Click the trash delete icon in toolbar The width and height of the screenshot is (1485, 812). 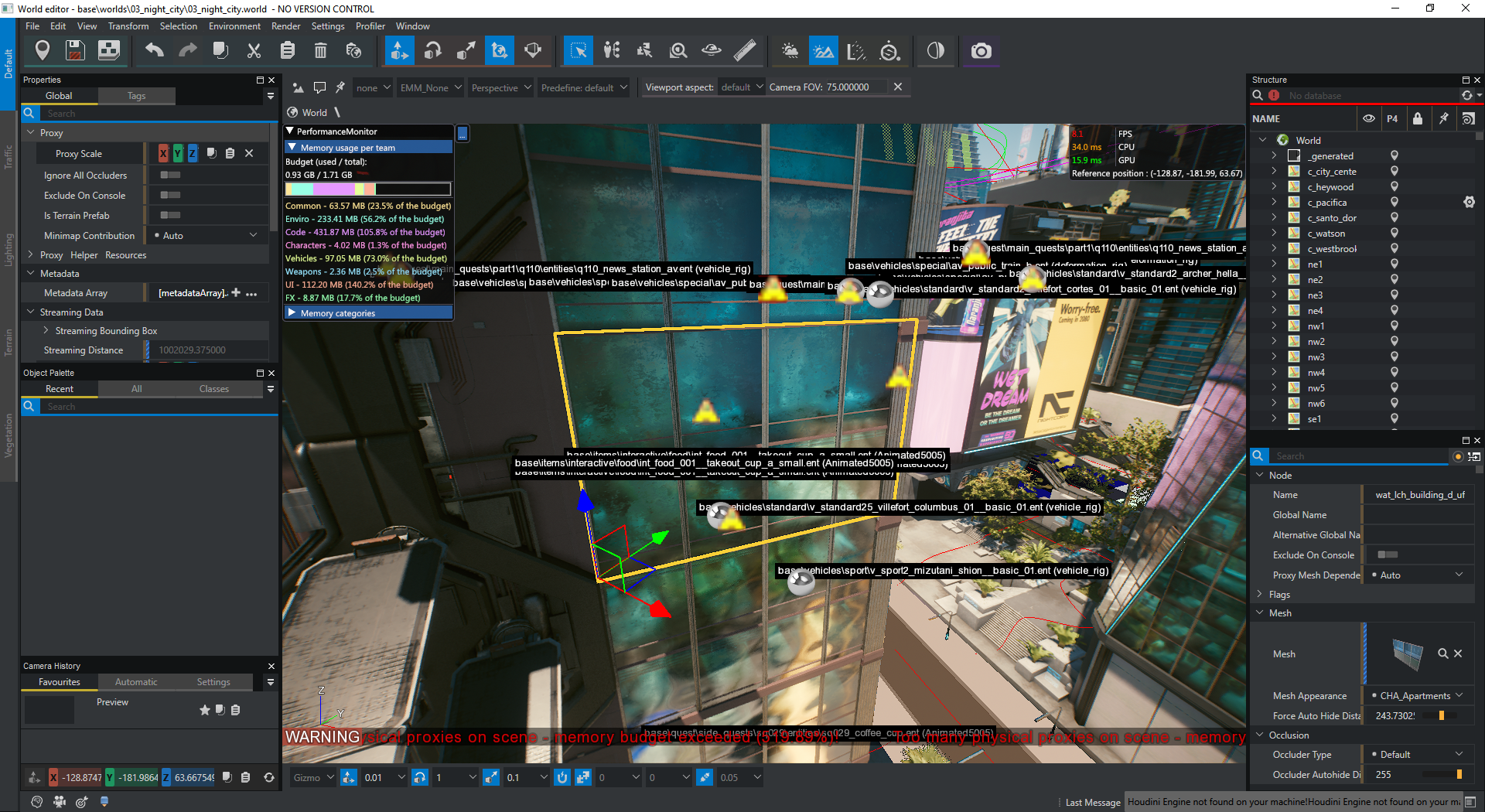pos(320,51)
